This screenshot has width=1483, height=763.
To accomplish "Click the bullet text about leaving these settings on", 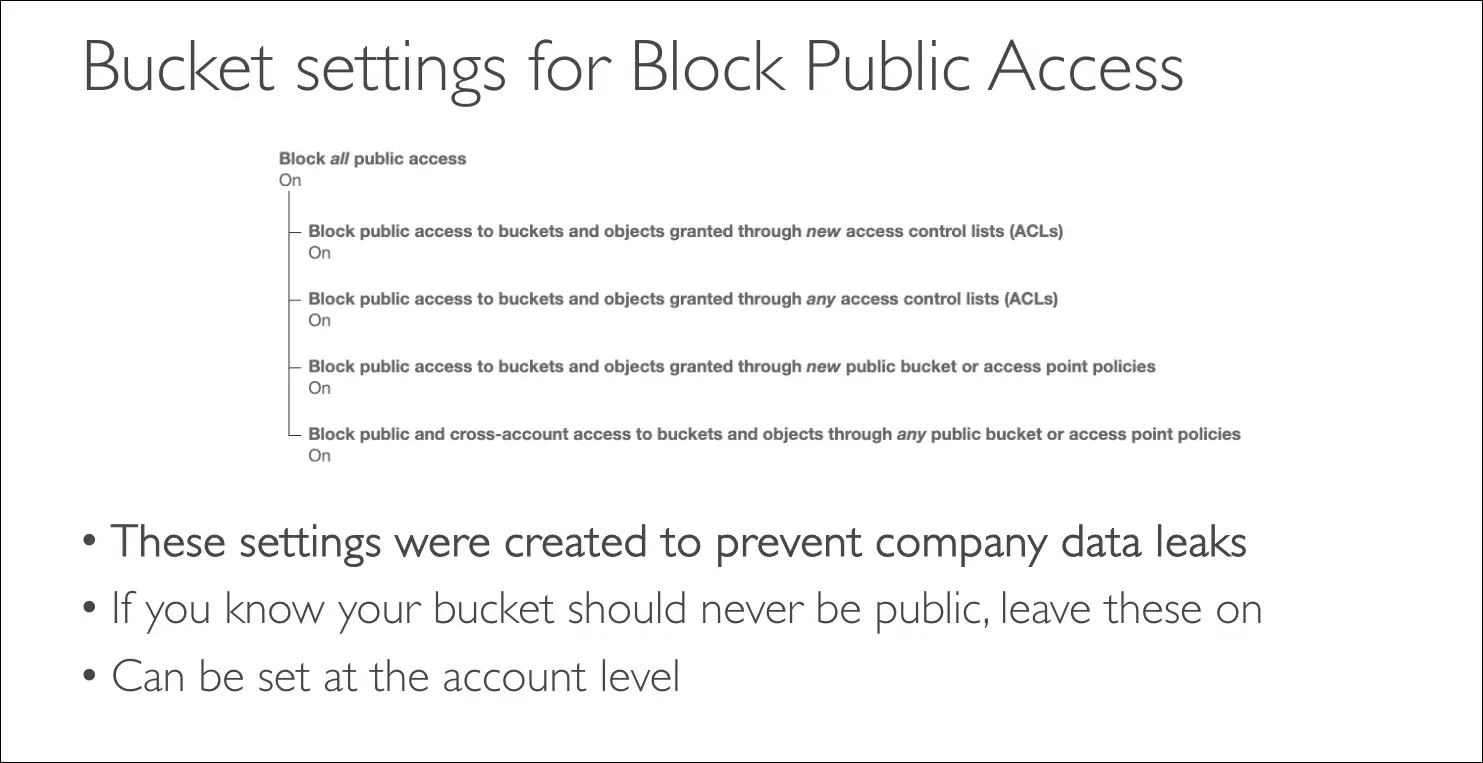I will pos(686,609).
